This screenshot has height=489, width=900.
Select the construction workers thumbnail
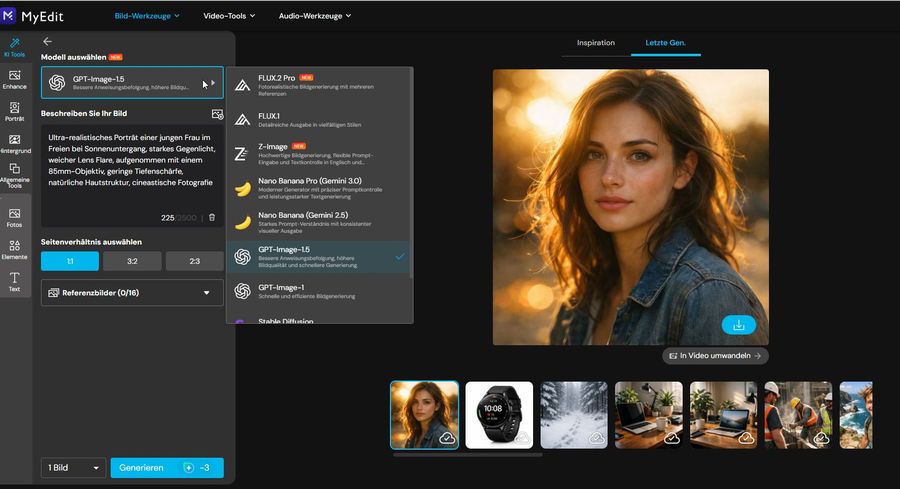(x=798, y=415)
